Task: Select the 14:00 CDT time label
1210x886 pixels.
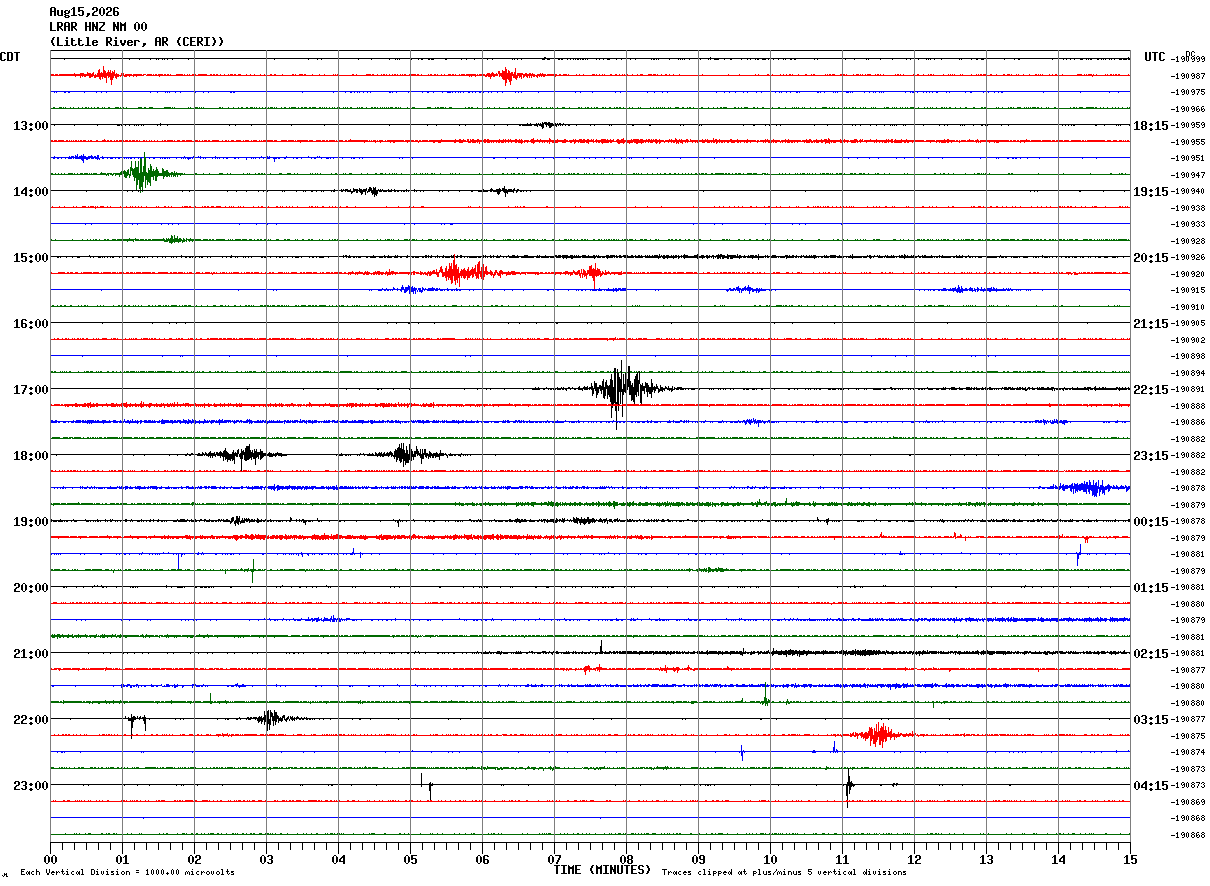Action: (x=30, y=191)
